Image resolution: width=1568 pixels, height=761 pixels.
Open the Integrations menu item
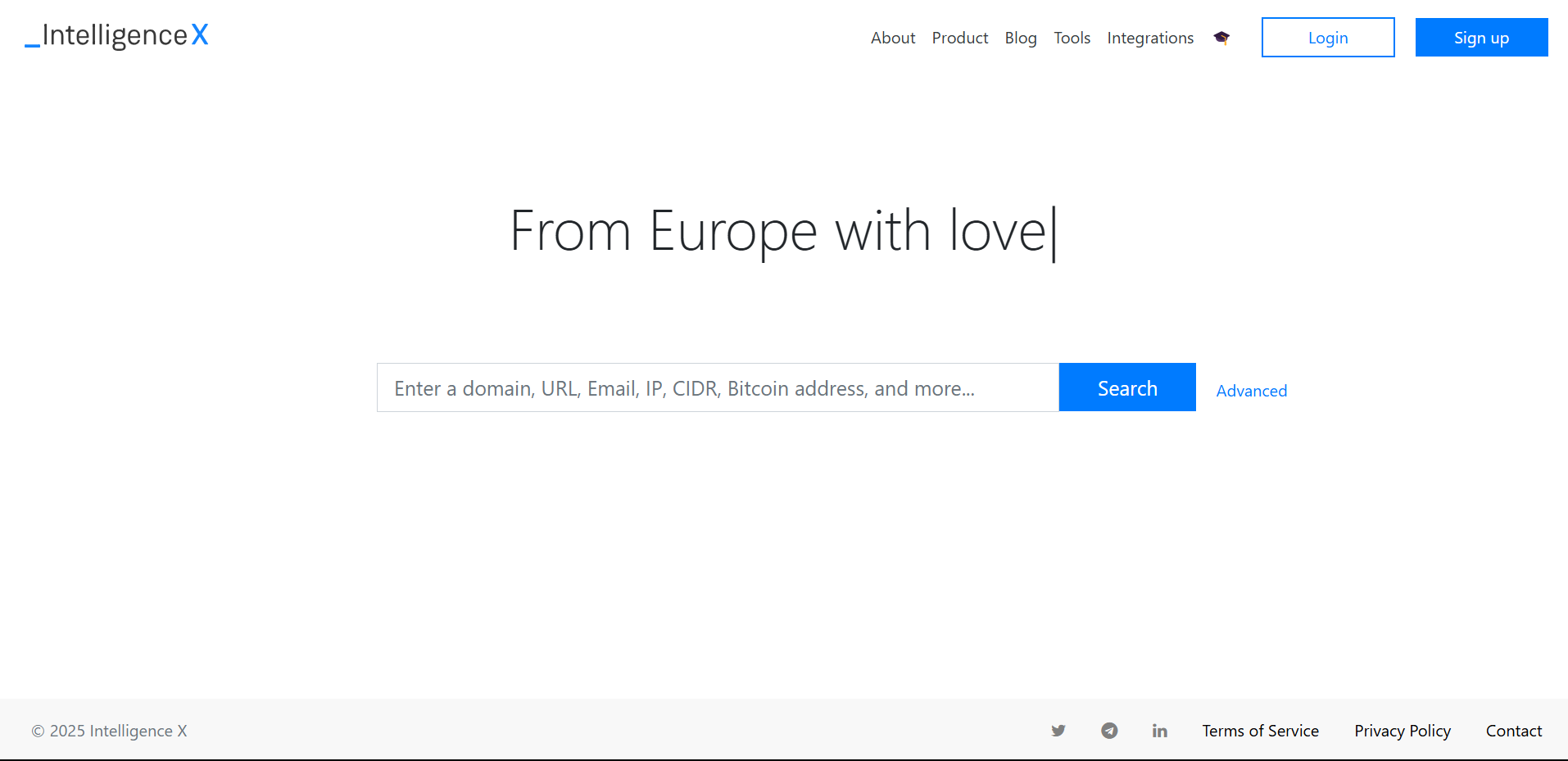click(1149, 38)
